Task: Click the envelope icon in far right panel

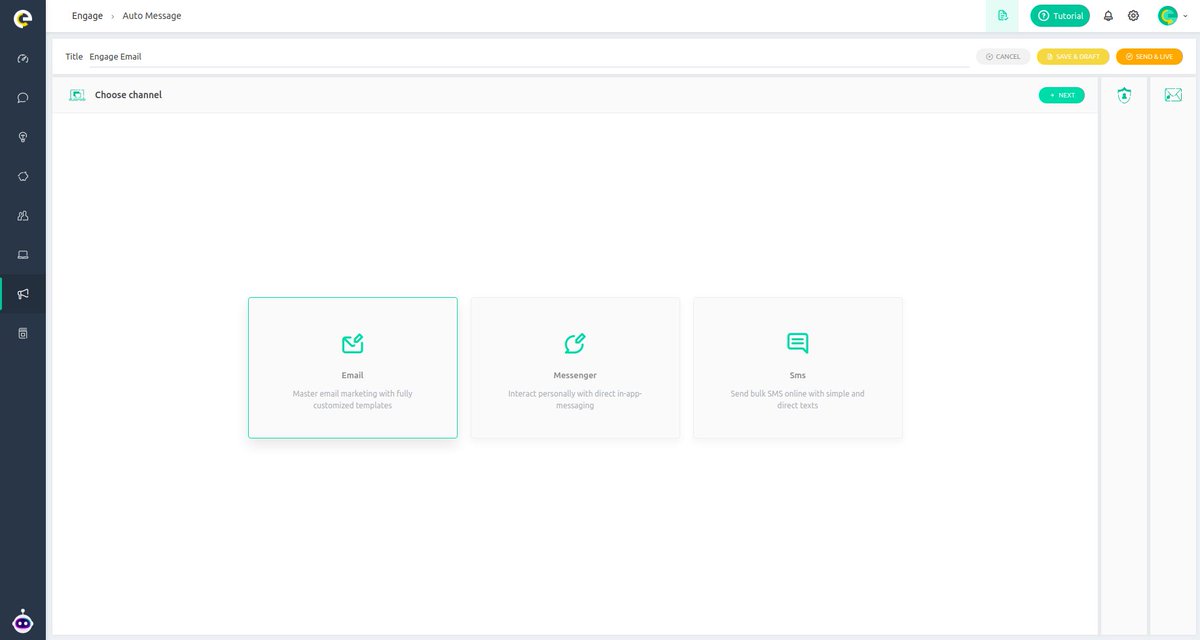Action: pos(1172,94)
